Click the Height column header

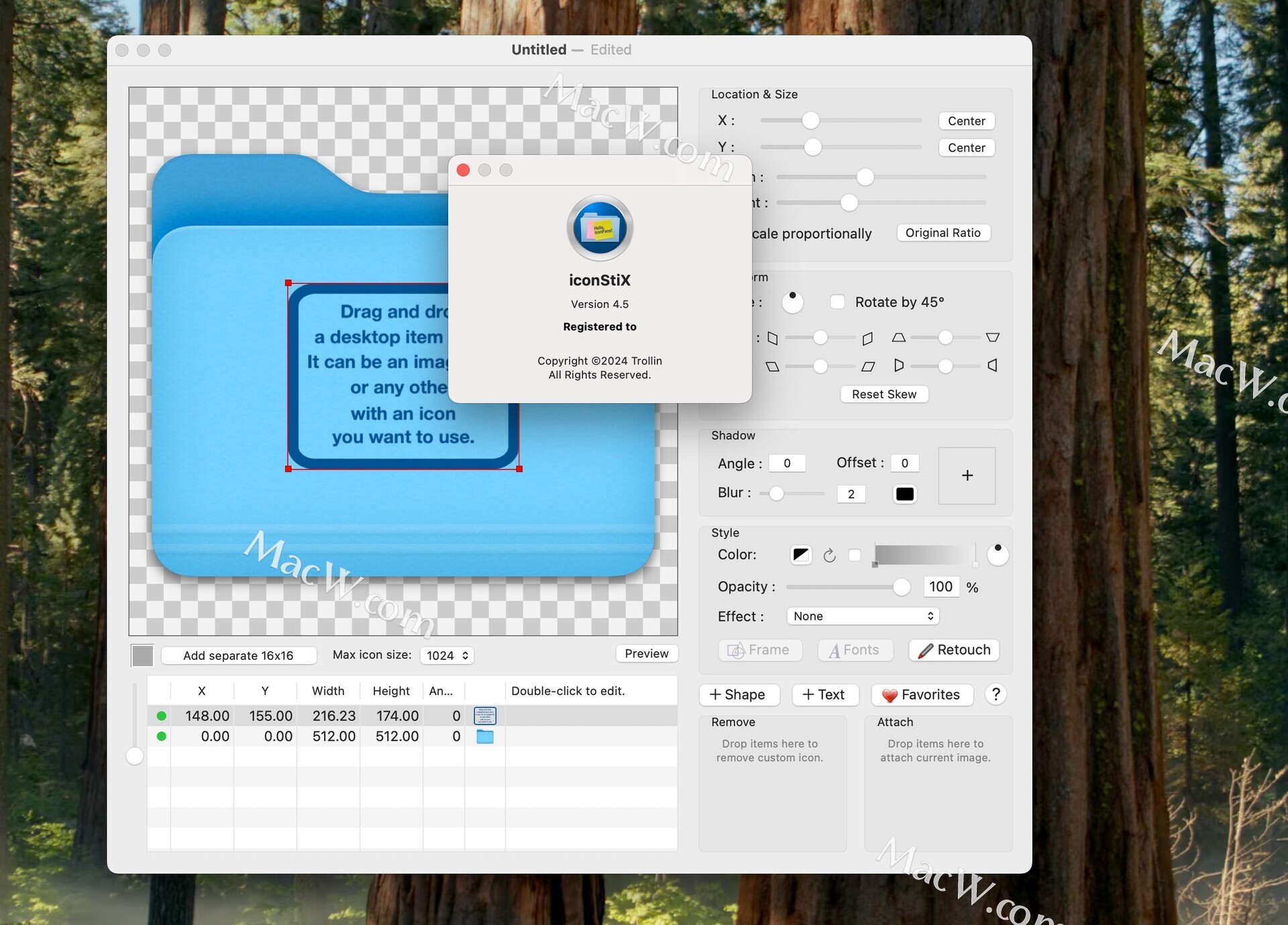pyautogui.click(x=391, y=691)
